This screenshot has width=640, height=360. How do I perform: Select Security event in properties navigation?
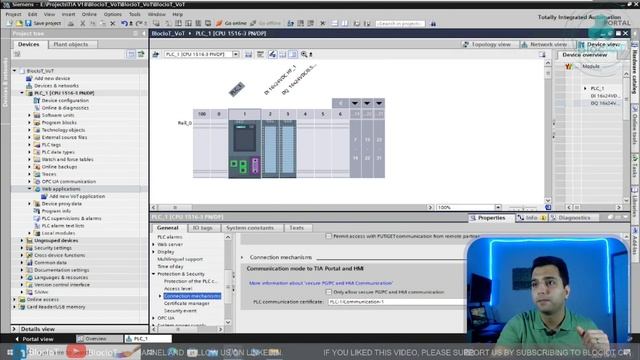coord(180,311)
